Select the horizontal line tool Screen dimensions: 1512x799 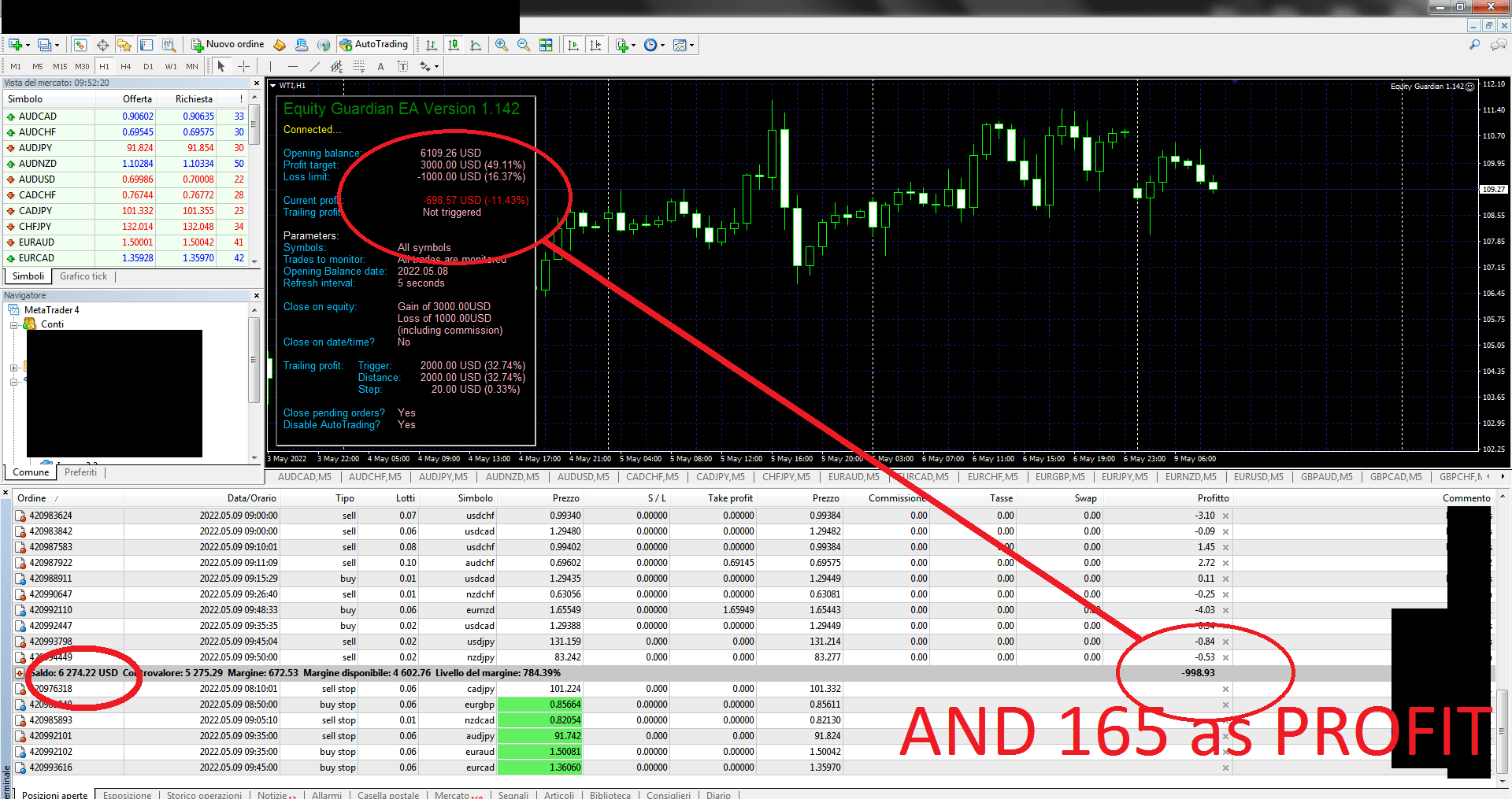point(293,67)
